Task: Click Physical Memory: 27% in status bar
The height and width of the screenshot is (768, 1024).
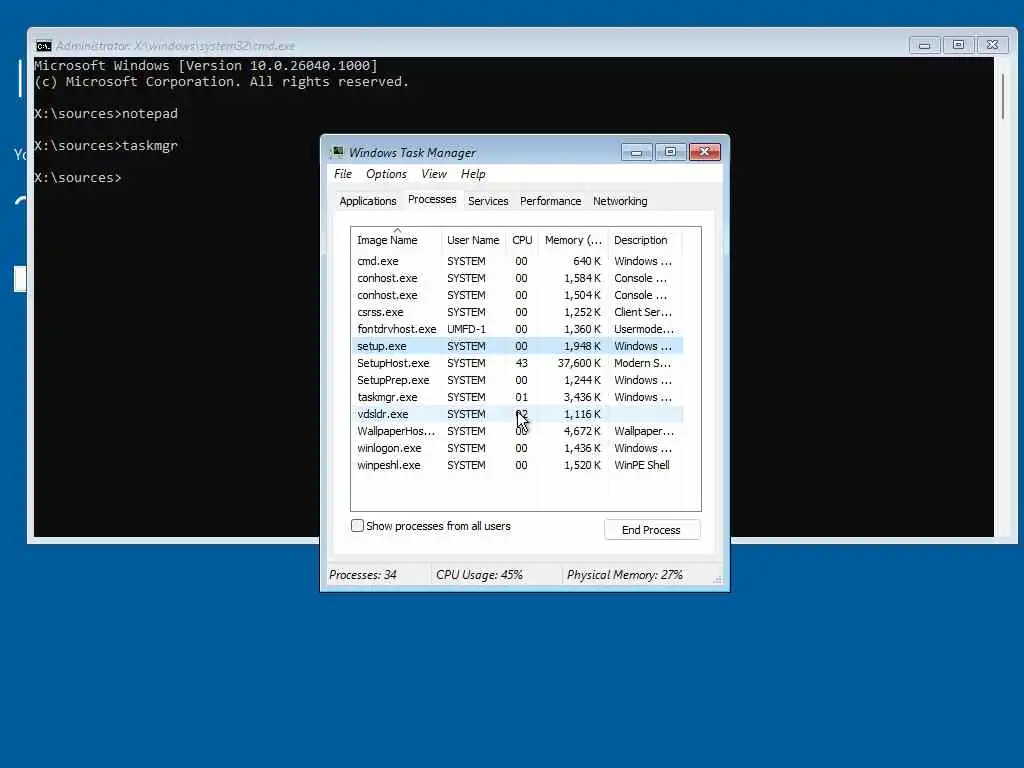Action: [x=624, y=575]
